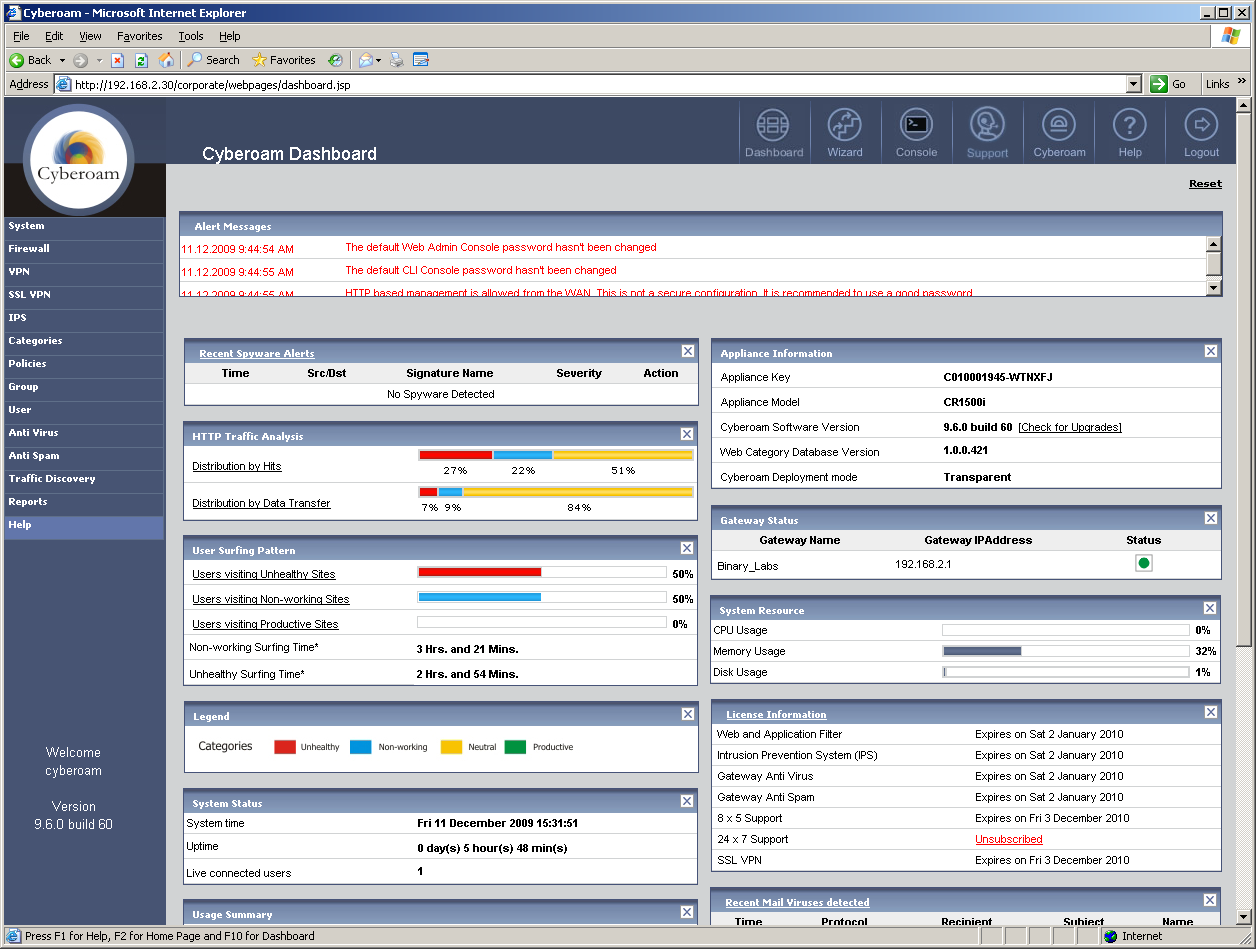The width and height of the screenshot is (1256, 949).
Task: Close the License Information panel
Action: (x=1211, y=712)
